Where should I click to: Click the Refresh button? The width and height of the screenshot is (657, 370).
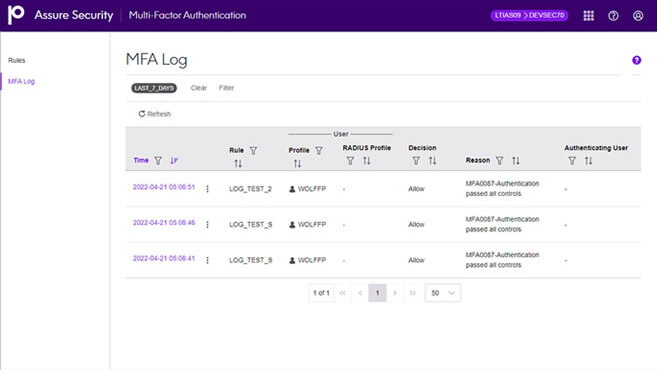[x=155, y=114]
